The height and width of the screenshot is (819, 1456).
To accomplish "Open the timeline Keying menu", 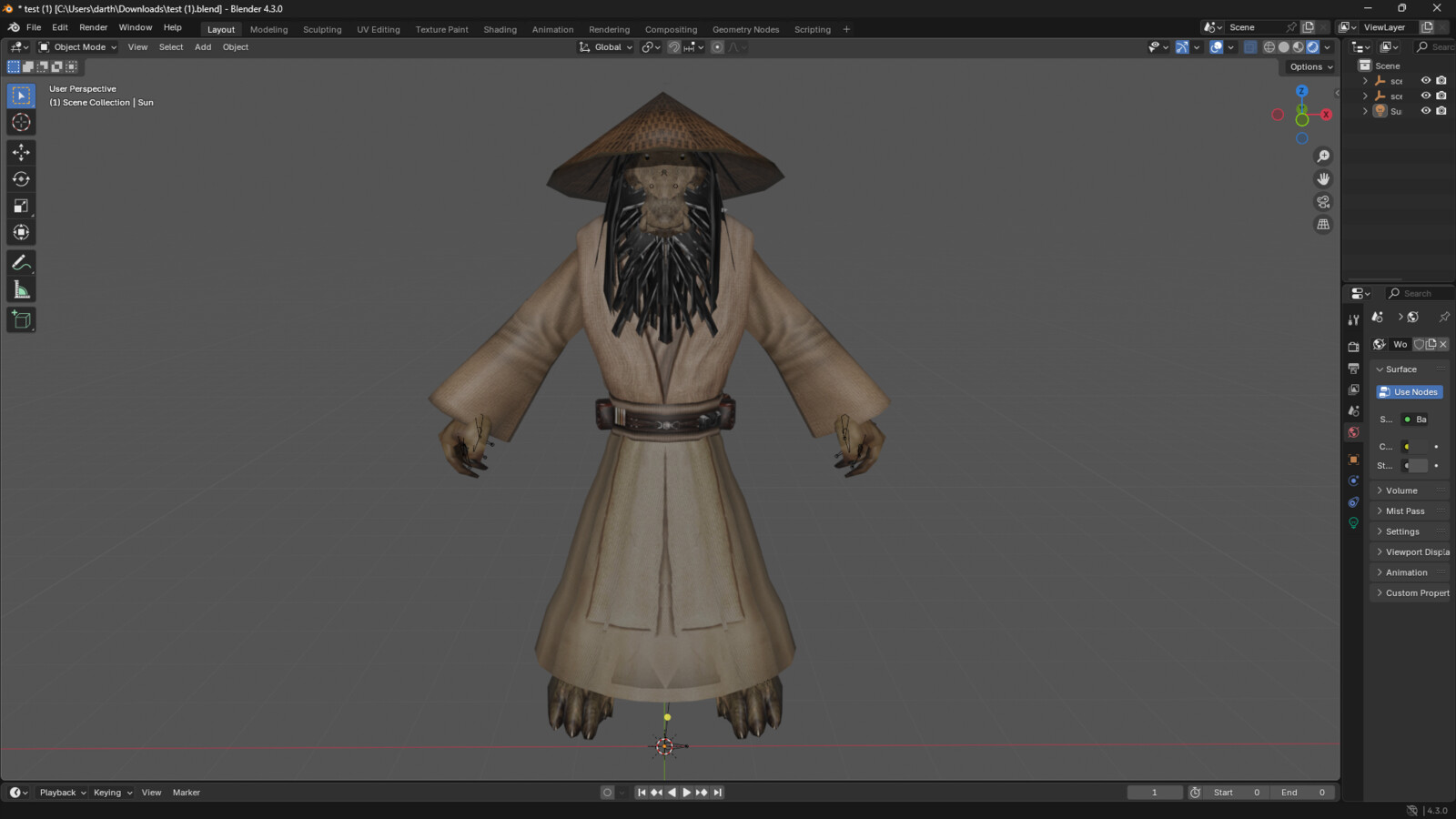I will (x=113, y=793).
